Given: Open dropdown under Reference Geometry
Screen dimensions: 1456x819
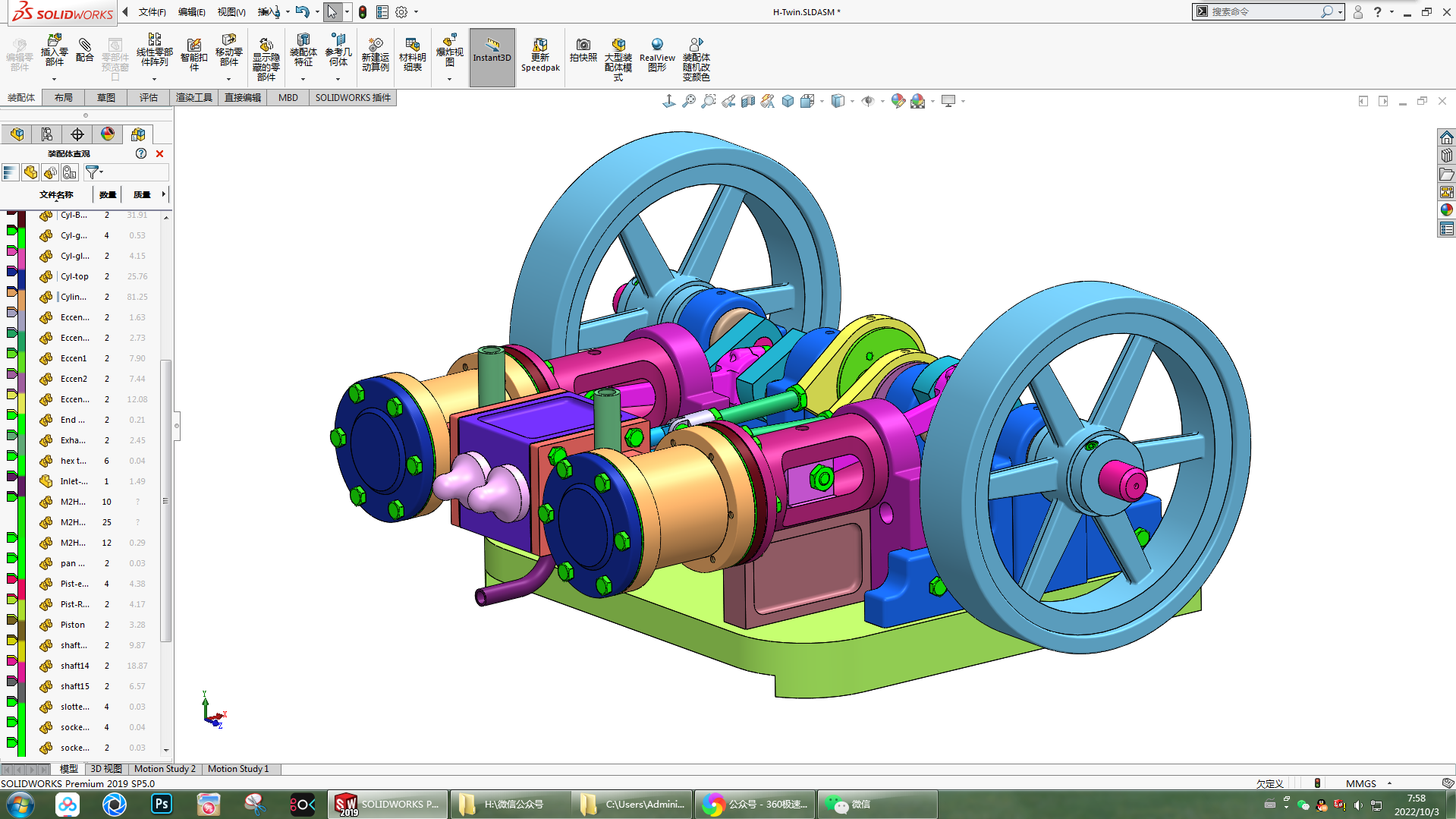Looking at the screenshot, I should (x=338, y=79).
